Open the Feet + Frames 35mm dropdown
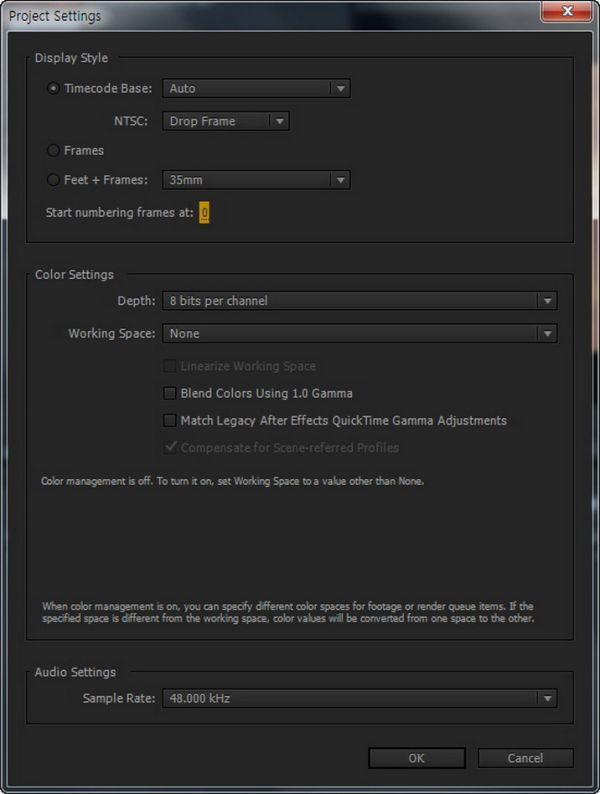 (256, 180)
